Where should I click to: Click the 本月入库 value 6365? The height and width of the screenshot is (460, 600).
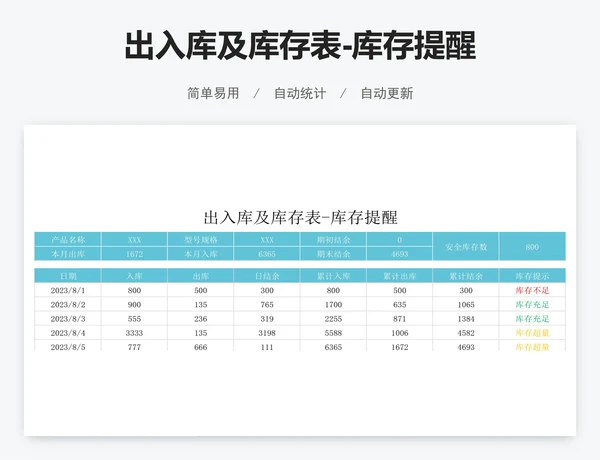click(267, 254)
